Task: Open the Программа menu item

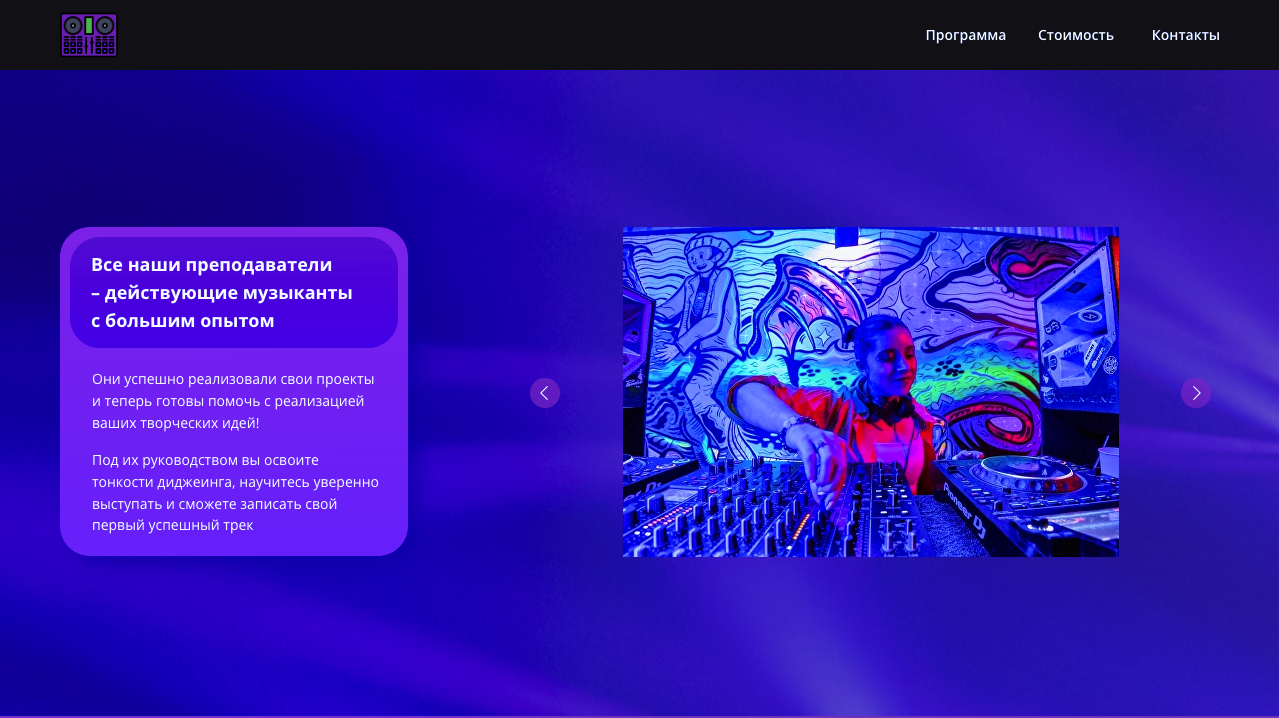Action: pos(965,35)
